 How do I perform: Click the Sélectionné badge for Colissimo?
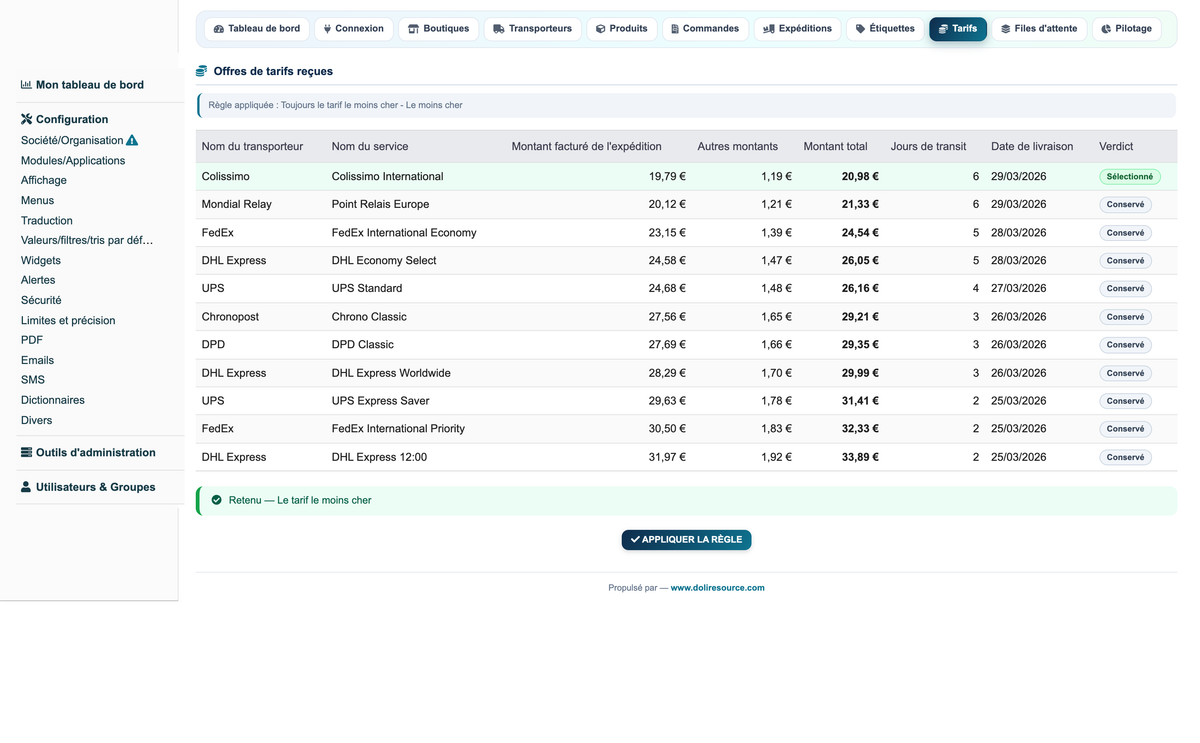pos(1130,177)
